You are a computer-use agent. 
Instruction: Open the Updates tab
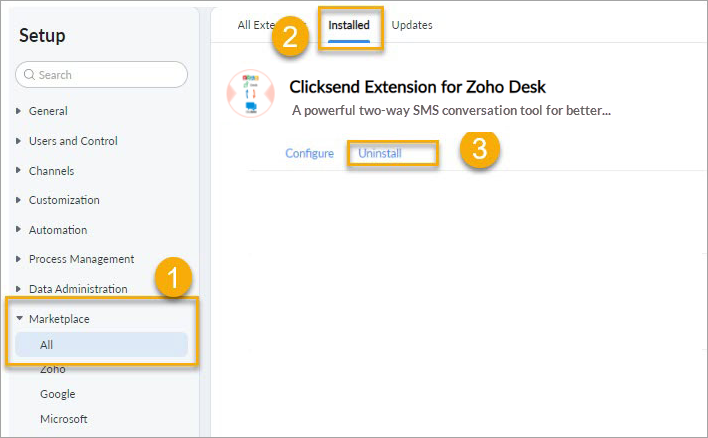[x=412, y=25]
